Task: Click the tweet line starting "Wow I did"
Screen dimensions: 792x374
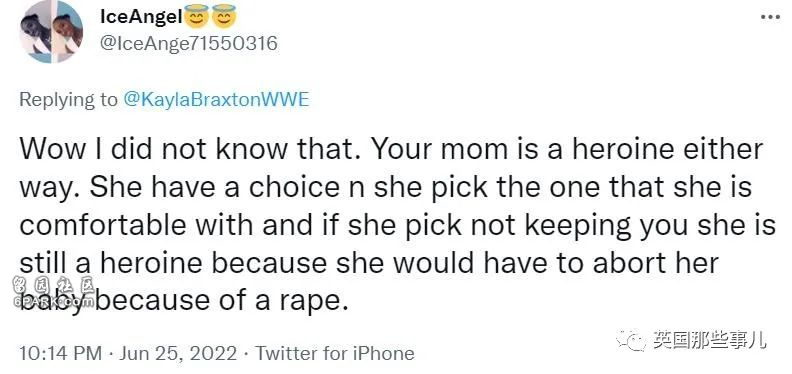Action: 391,150
